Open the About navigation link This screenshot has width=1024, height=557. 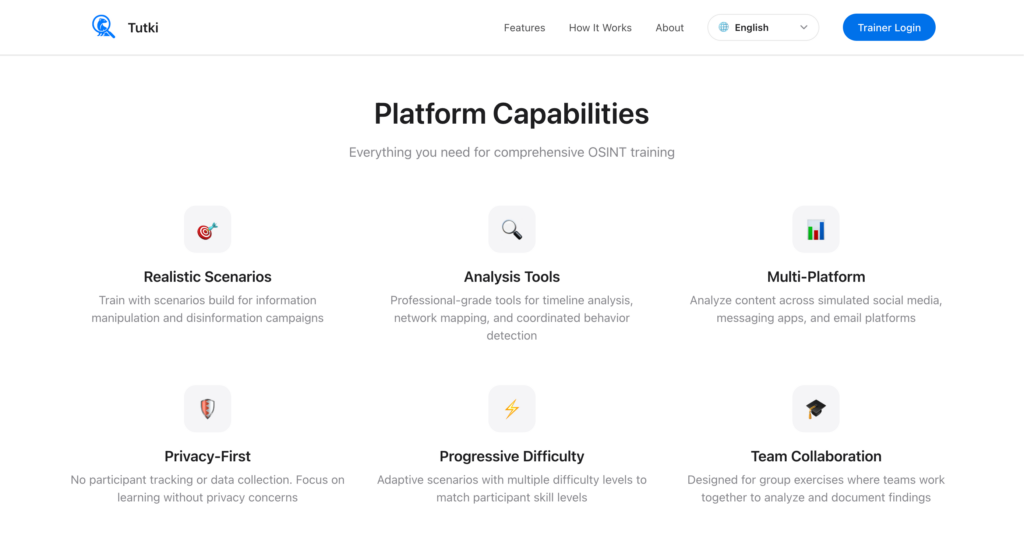pyautogui.click(x=669, y=28)
